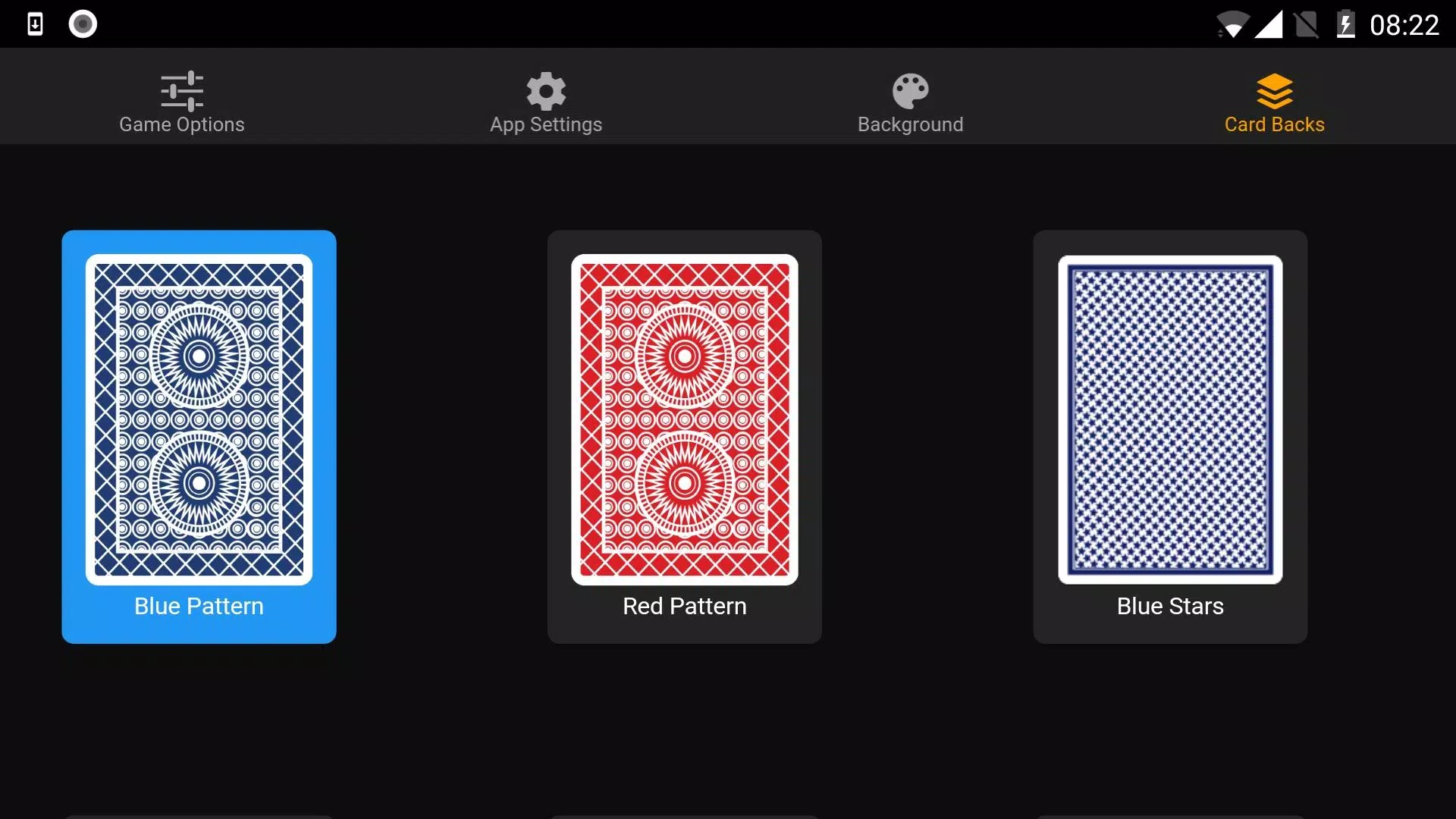
Task: Click the Blue Stars thumbnail
Action: (x=1170, y=436)
